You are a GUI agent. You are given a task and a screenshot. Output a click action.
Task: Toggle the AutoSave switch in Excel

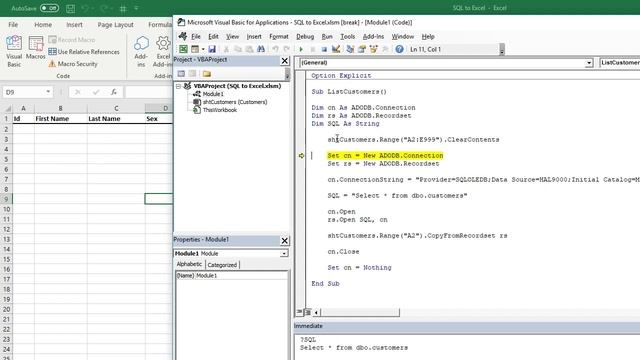49,8
